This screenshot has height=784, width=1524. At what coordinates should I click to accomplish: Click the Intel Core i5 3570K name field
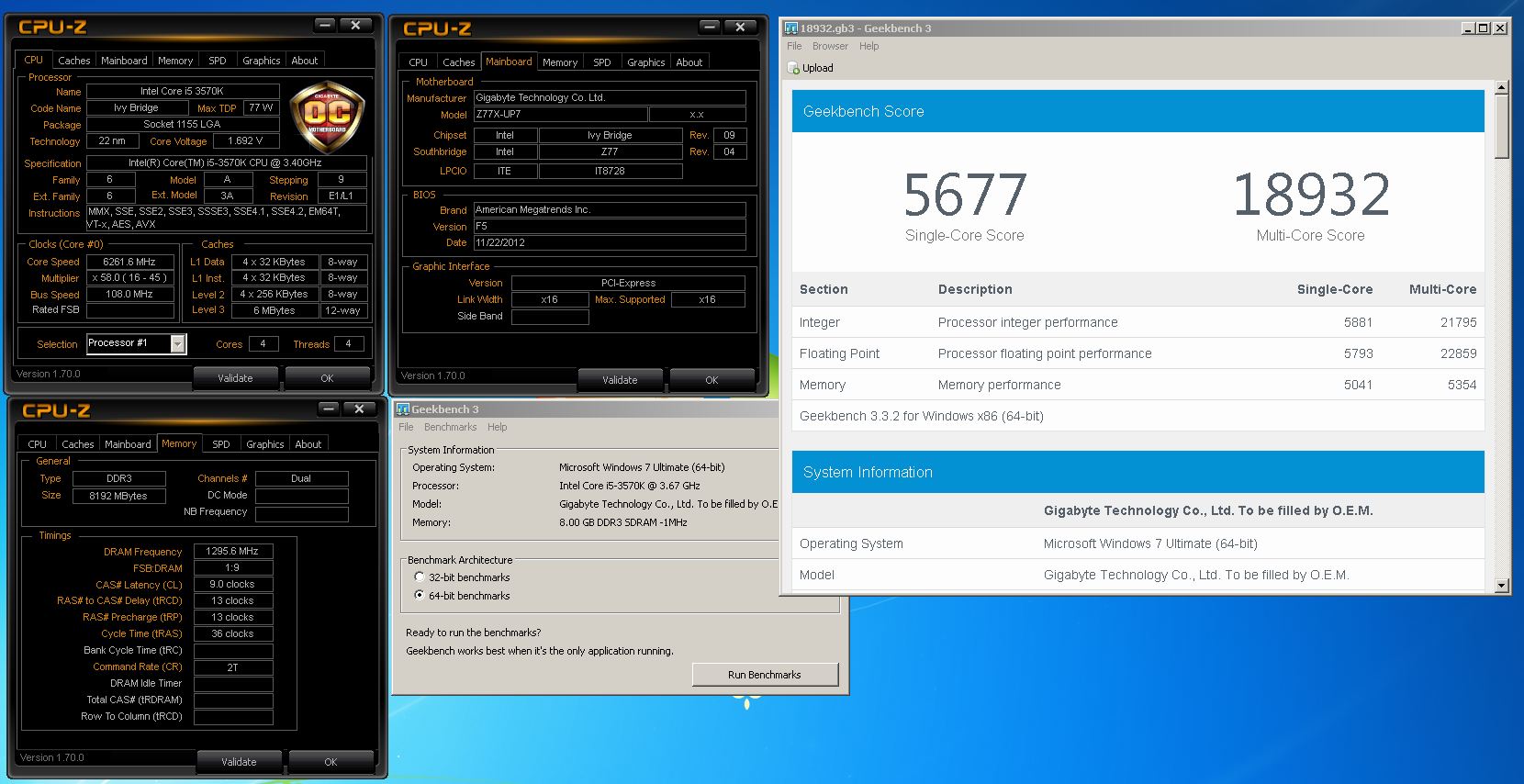point(182,92)
